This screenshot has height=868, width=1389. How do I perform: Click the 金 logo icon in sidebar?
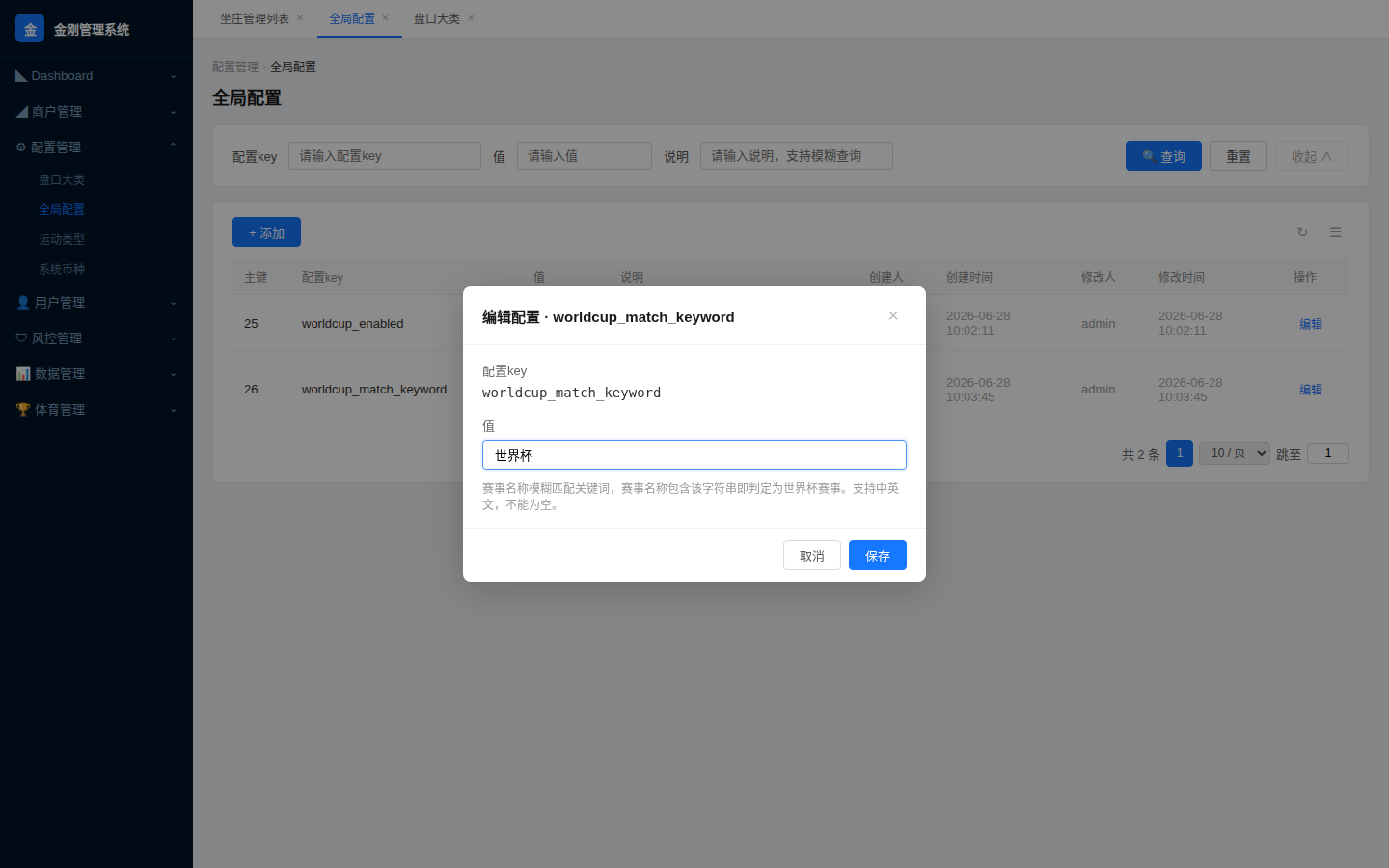pyautogui.click(x=30, y=29)
